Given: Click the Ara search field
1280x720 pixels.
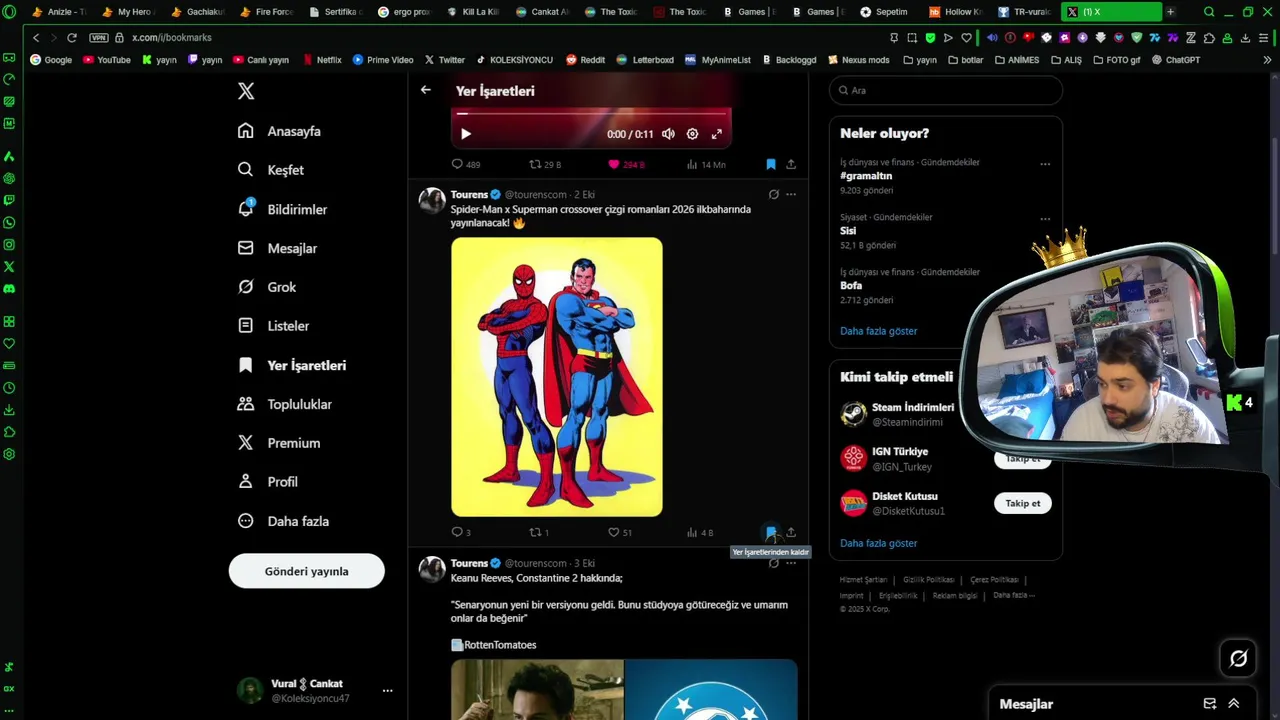Looking at the screenshot, I should click(x=946, y=90).
